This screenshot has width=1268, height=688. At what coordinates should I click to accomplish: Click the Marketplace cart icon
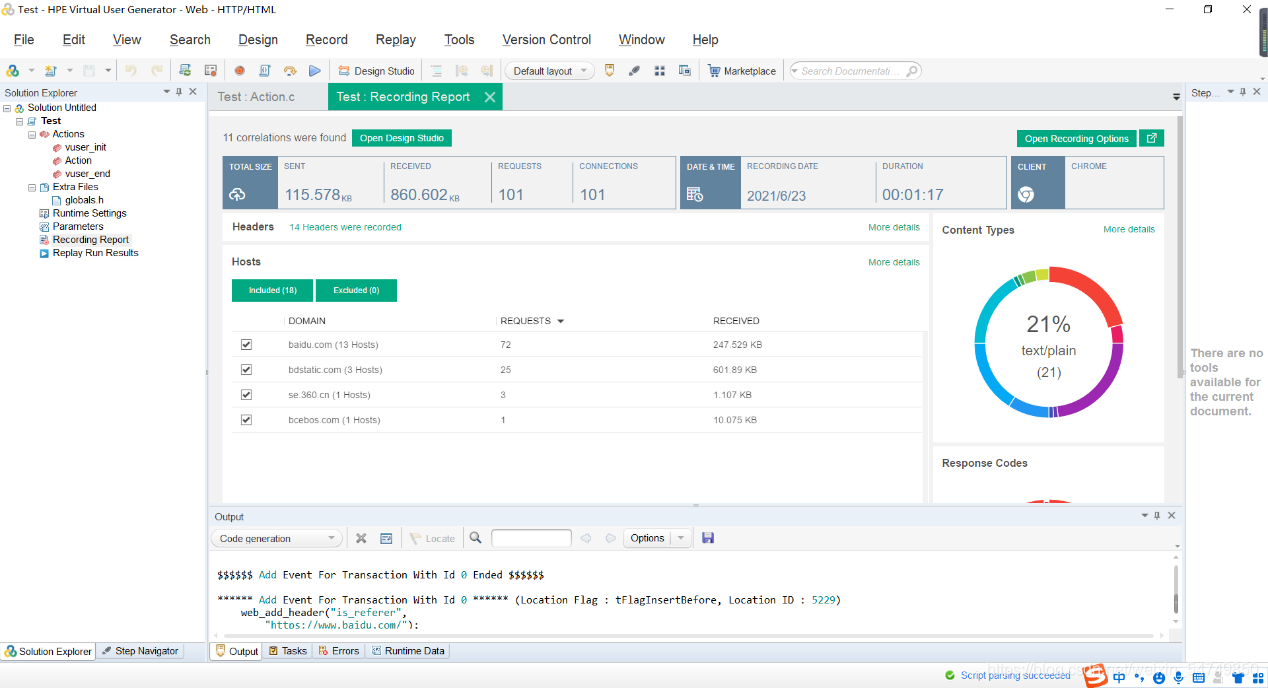pos(714,71)
